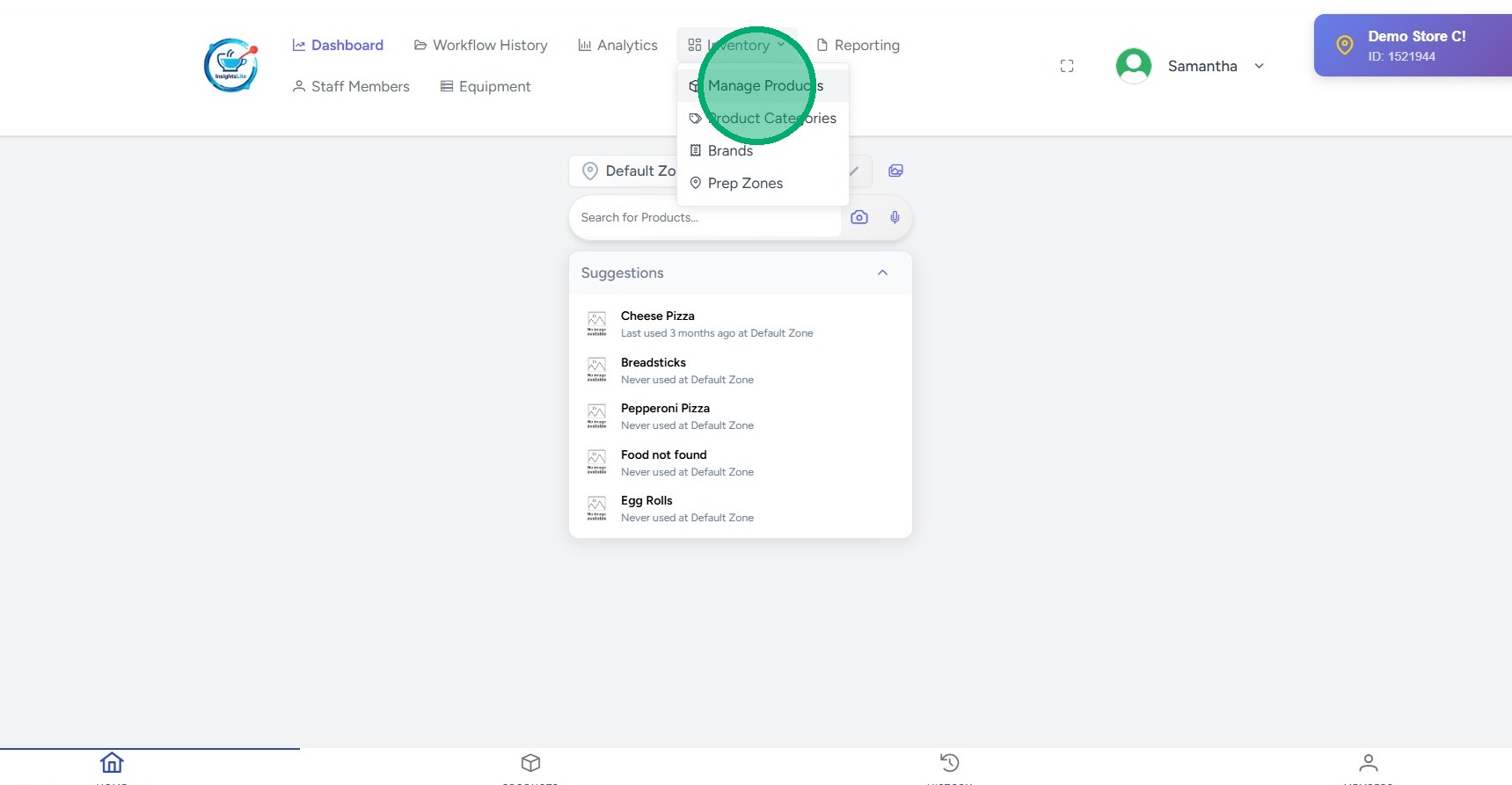Click the Members person icon in bottom bar
This screenshot has width=1512, height=785.
click(1369, 762)
